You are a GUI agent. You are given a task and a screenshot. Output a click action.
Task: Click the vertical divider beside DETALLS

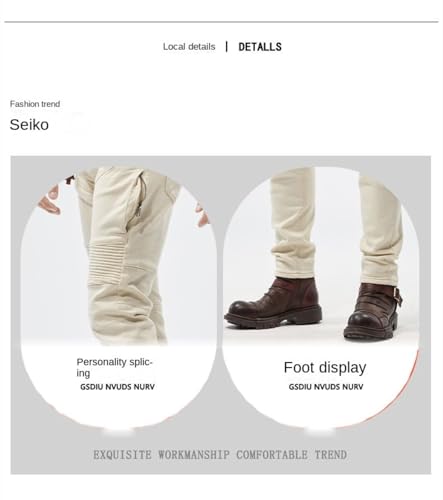(227, 47)
